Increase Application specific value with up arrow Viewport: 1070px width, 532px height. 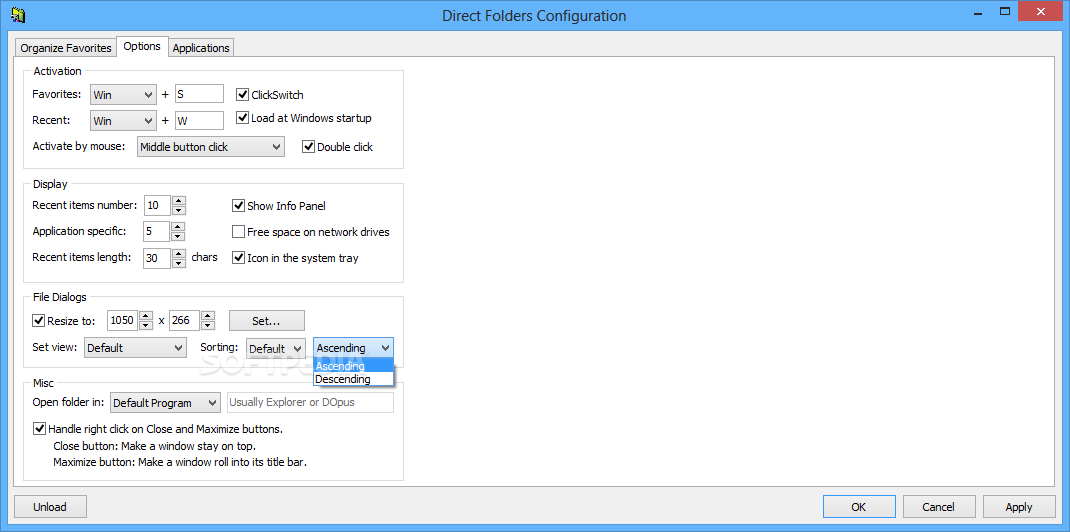point(178,226)
